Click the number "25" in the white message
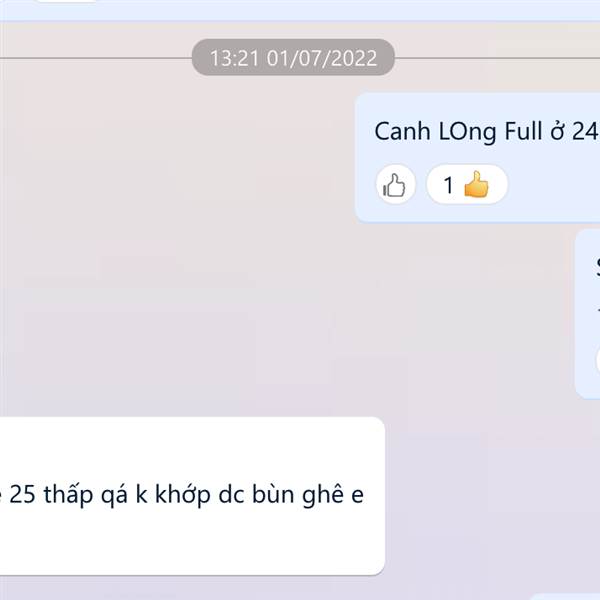This screenshot has height=600, width=600. 22,494
